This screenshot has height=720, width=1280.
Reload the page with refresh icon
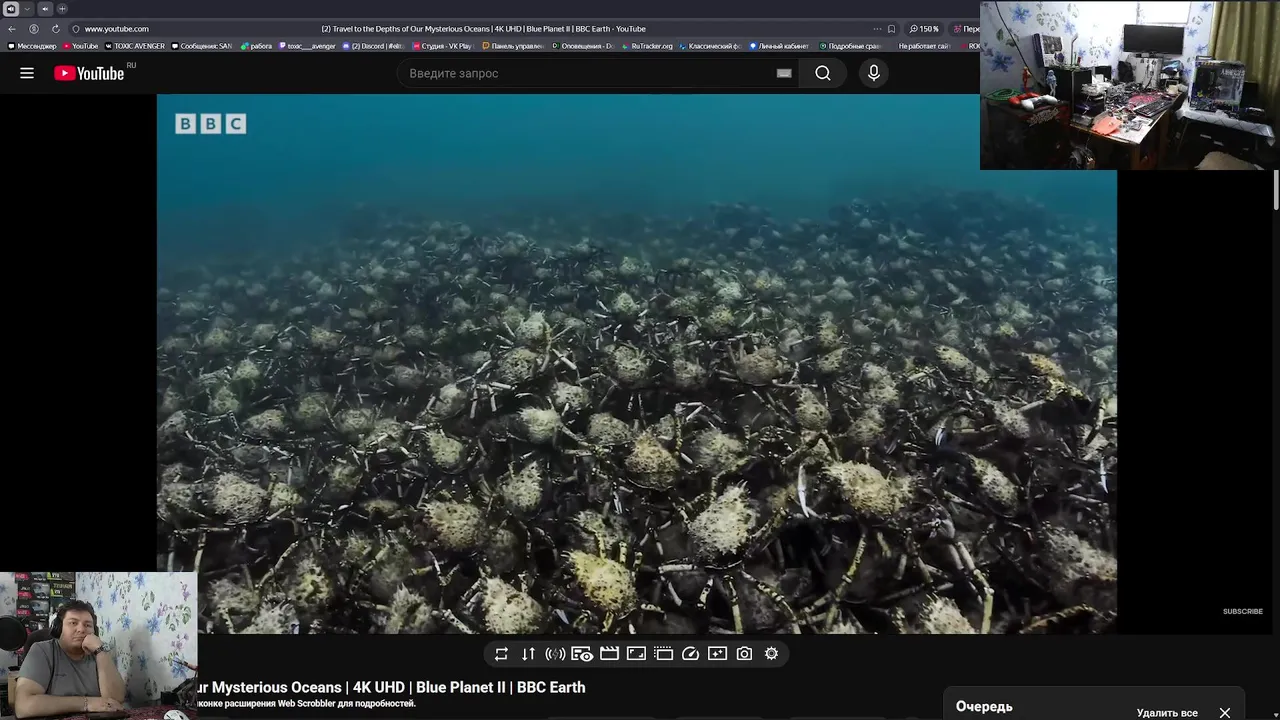(55, 29)
